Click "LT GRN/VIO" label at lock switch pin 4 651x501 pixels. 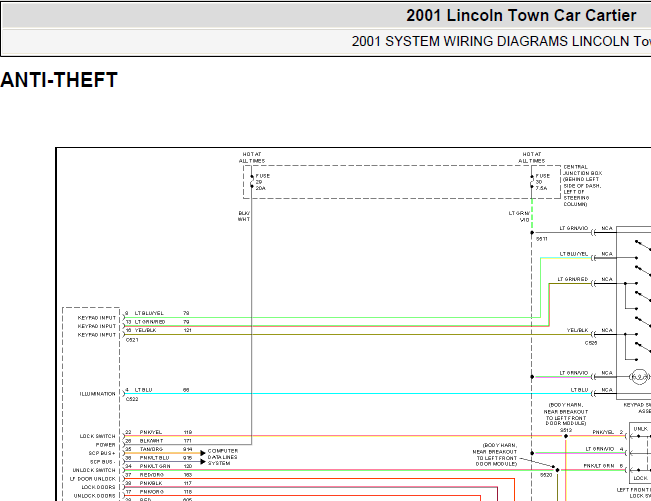click(x=600, y=449)
